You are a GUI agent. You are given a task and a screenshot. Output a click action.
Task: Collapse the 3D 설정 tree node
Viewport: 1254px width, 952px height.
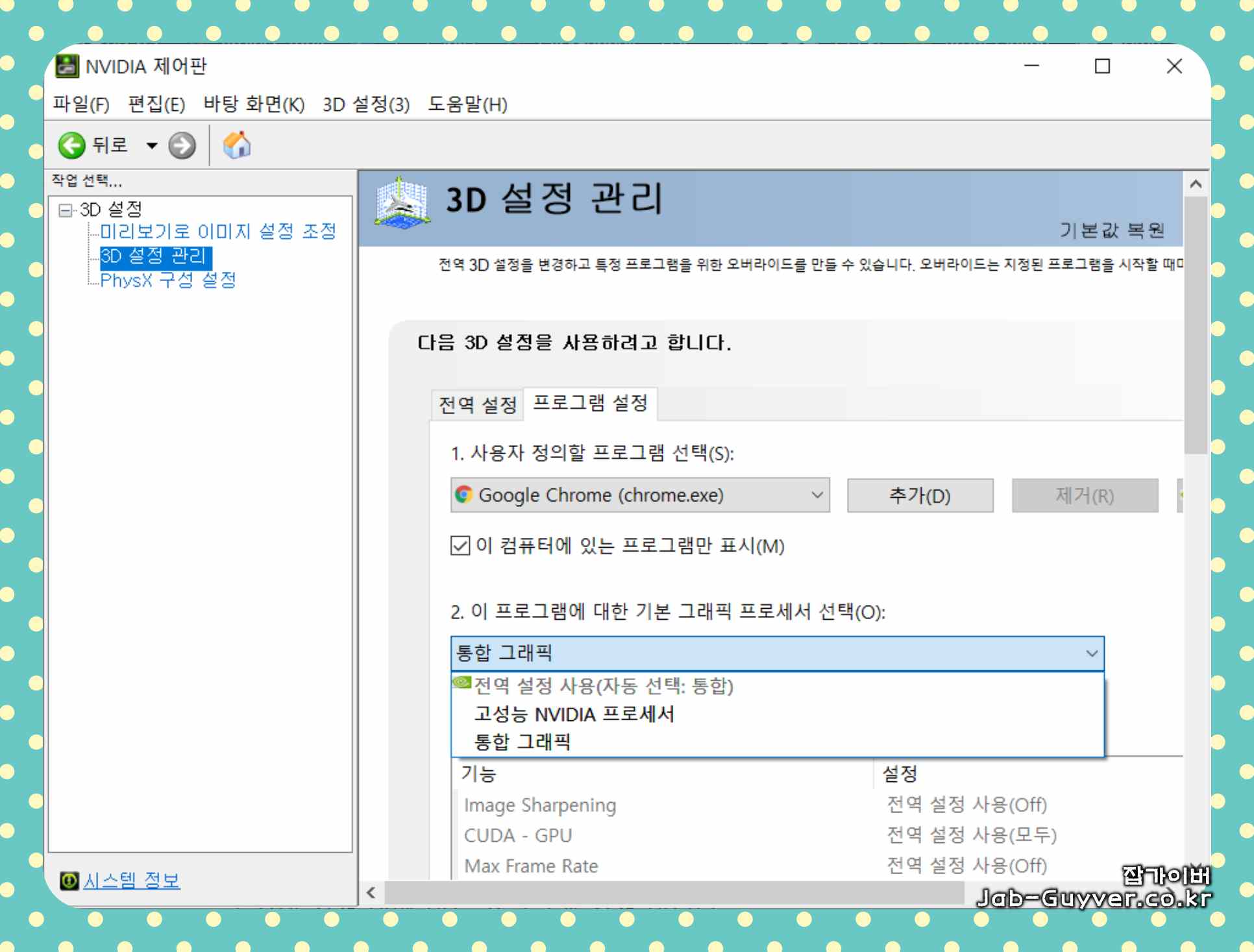click(x=65, y=210)
